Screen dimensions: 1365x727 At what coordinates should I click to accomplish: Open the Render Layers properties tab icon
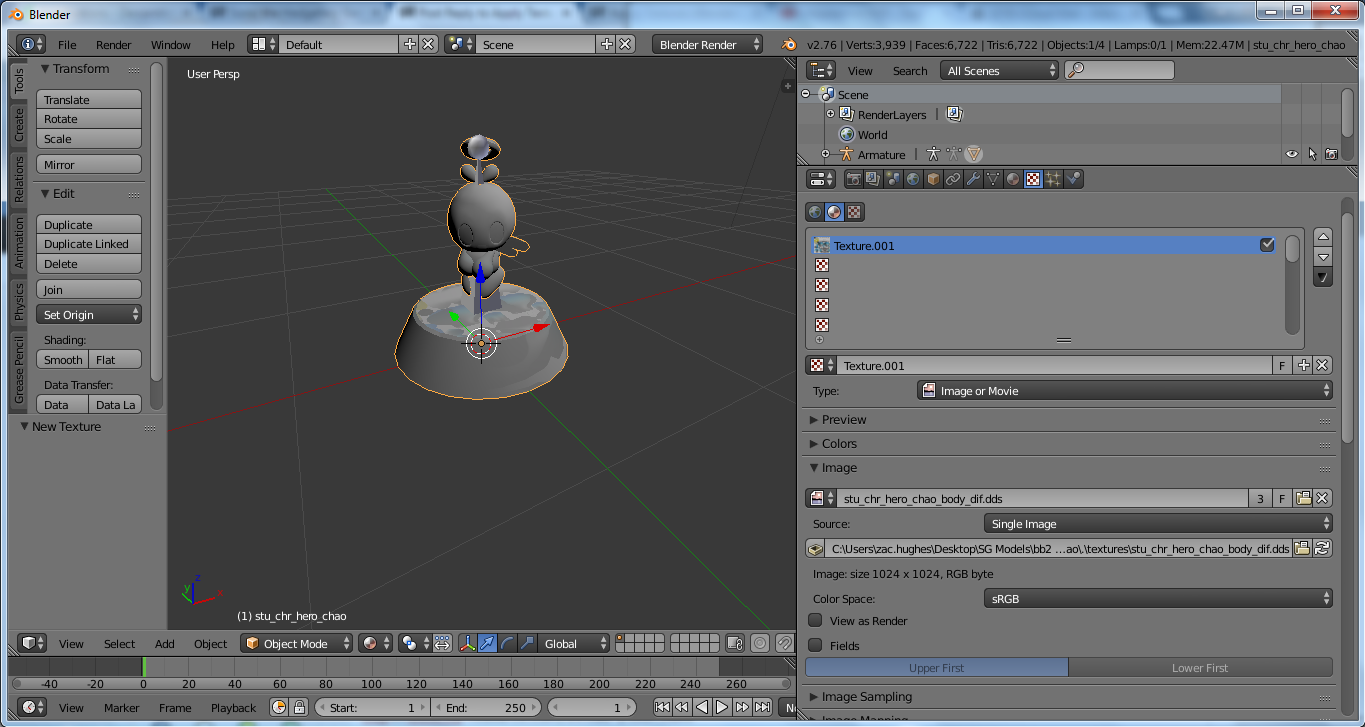(x=873, y=180)
